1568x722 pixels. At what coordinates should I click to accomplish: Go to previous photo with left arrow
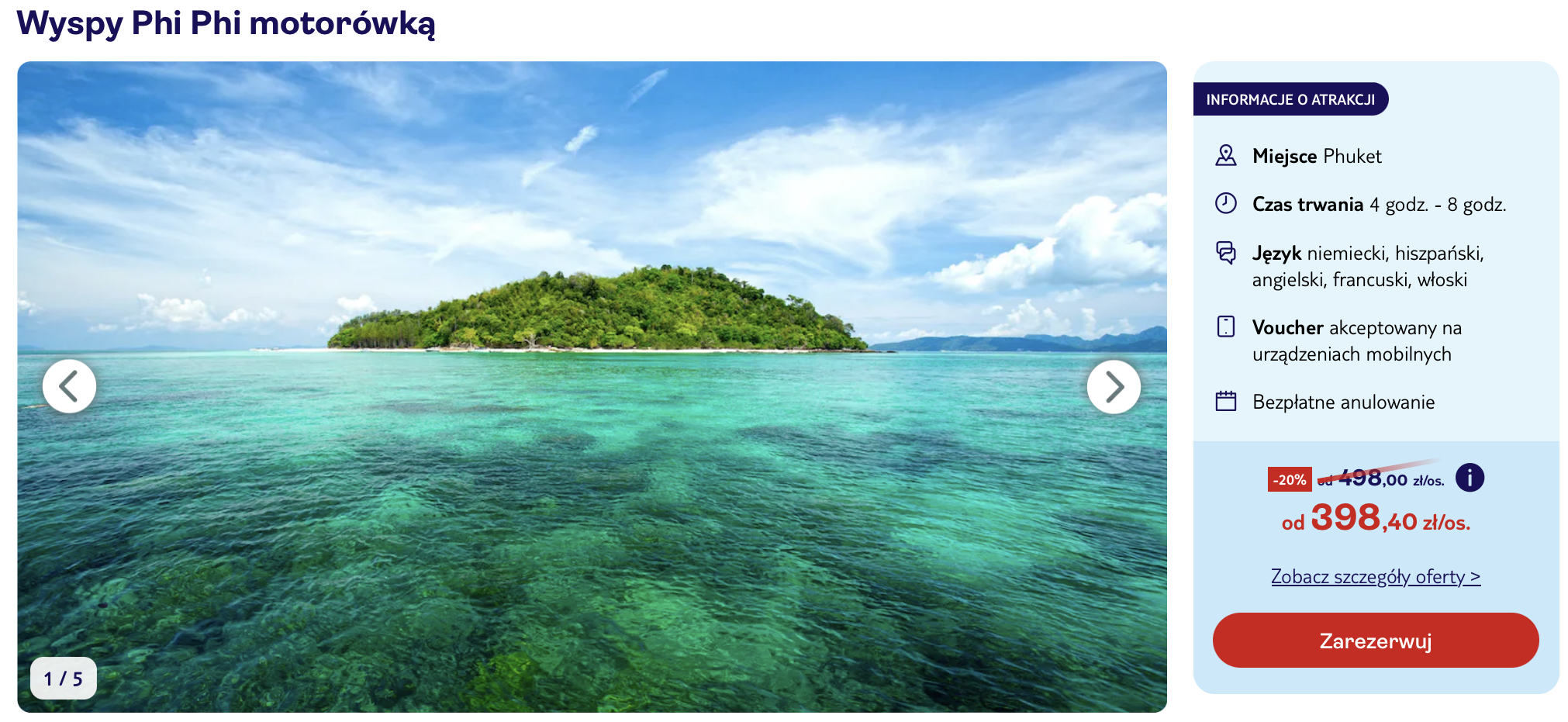69,386
